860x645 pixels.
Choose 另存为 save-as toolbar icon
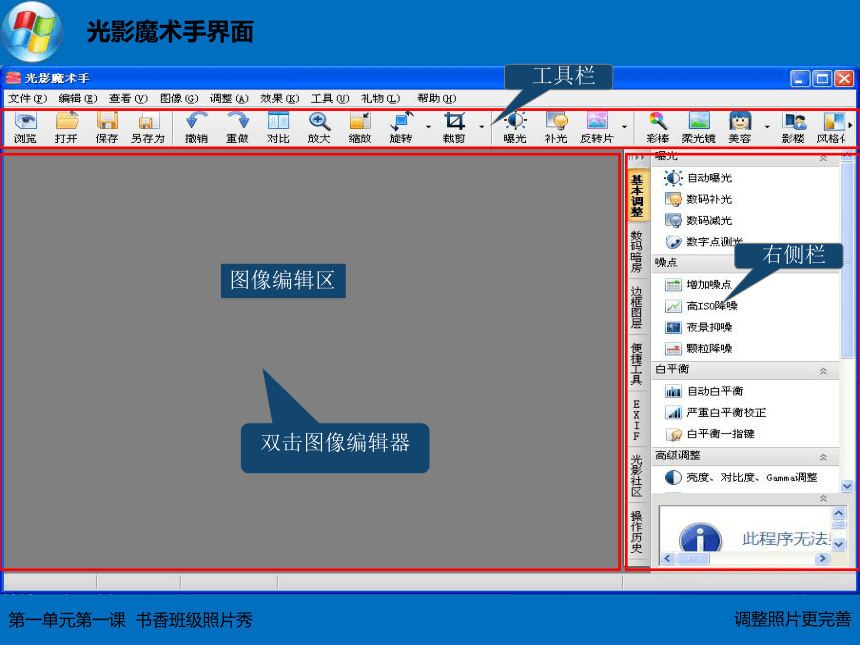pyautogui.click(x=148, y=127)
